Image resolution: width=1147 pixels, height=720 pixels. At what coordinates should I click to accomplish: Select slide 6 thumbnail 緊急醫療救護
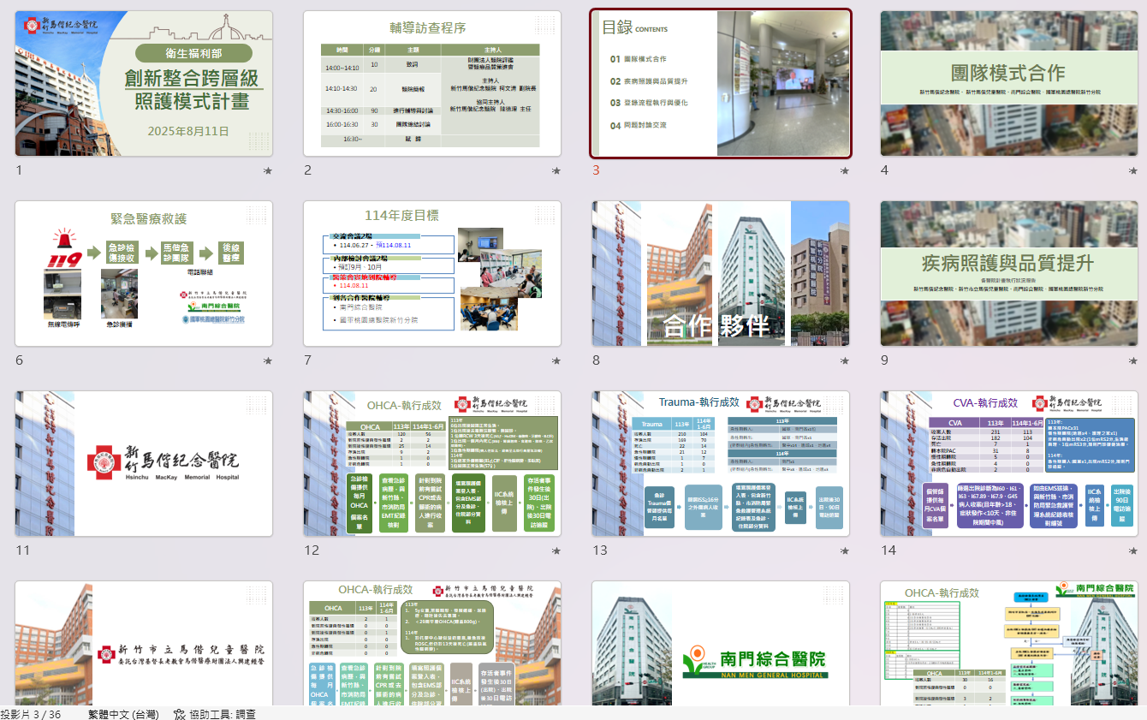point(144,274)
